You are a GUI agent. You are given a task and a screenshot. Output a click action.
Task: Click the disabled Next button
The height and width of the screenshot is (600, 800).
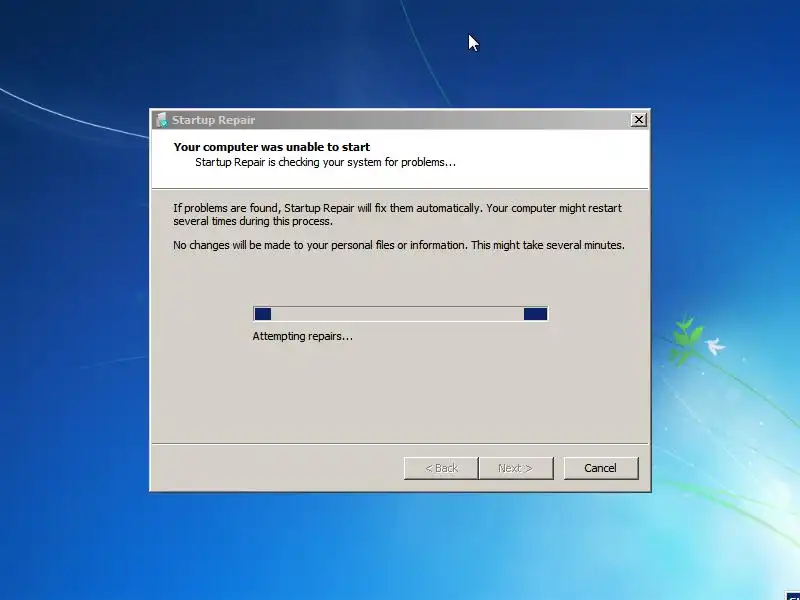516,468
